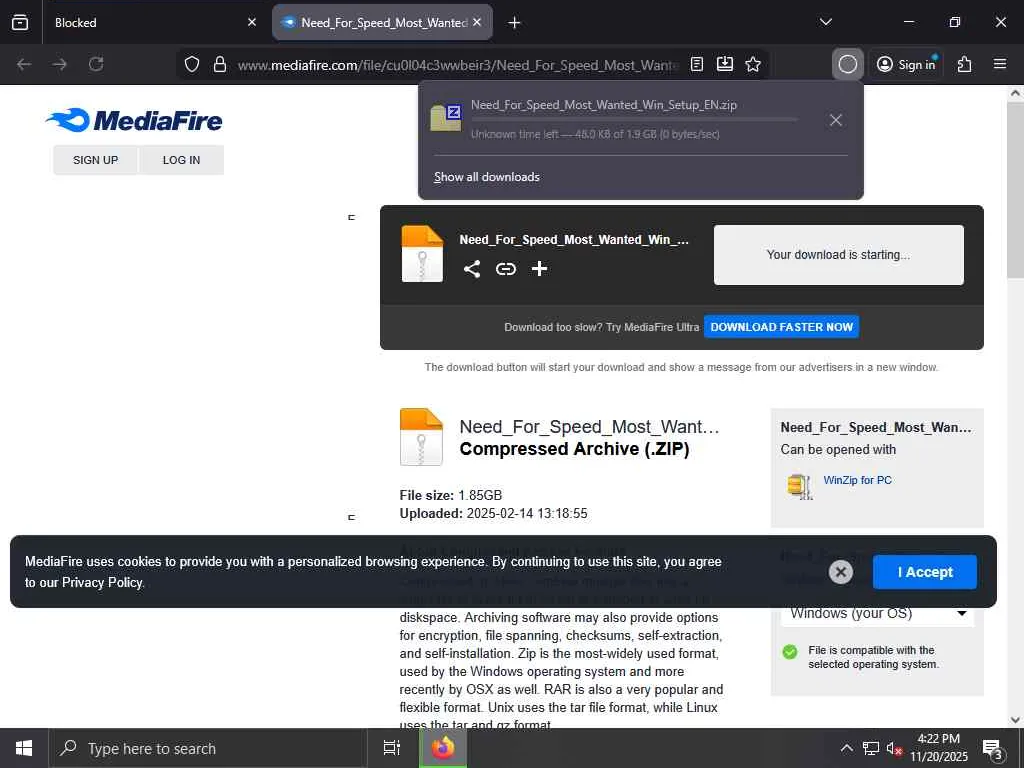Click the green compatibility checkmark icon

tap(790, 652)
